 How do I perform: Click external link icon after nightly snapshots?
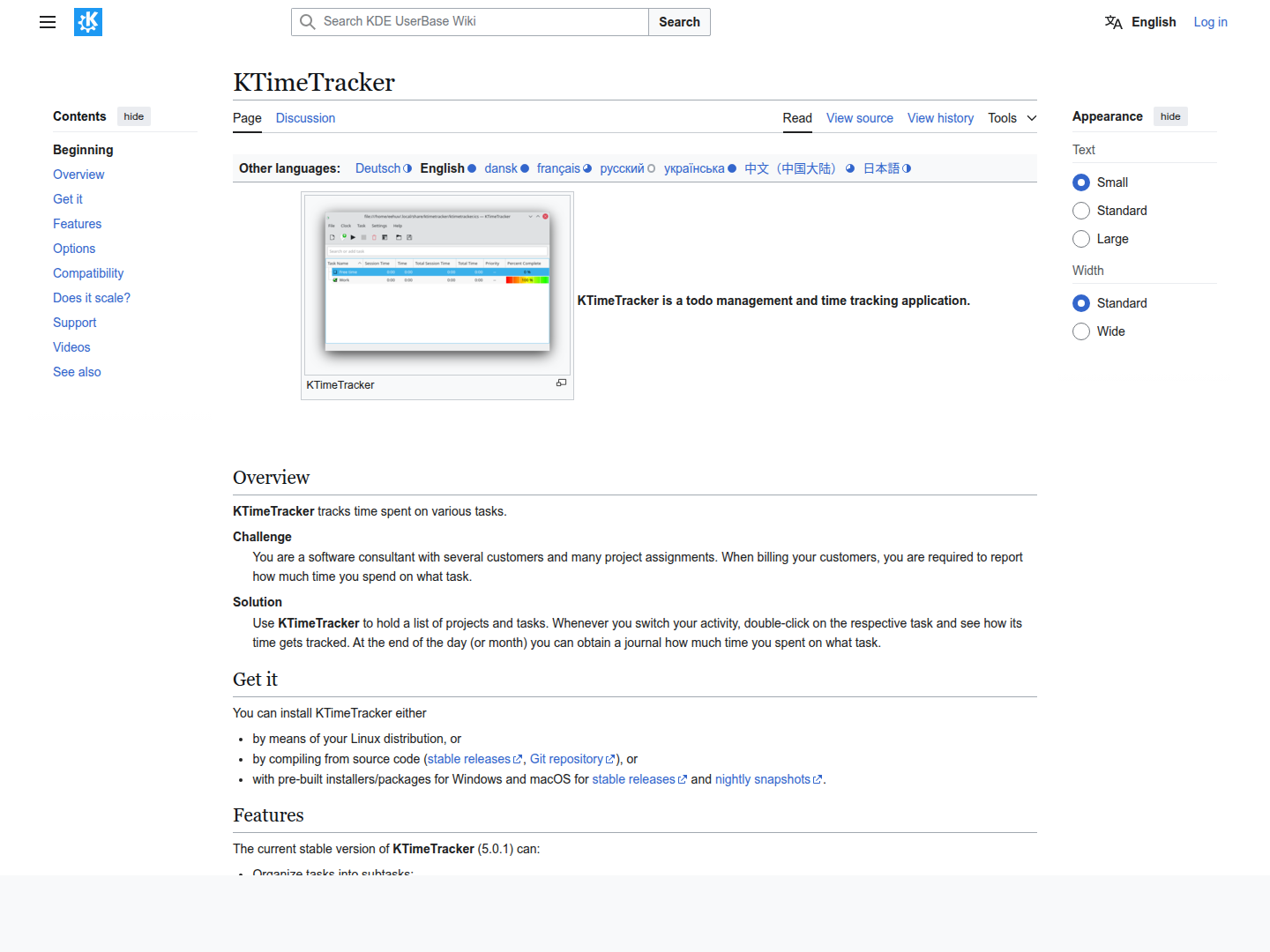(x=818, y=780)
